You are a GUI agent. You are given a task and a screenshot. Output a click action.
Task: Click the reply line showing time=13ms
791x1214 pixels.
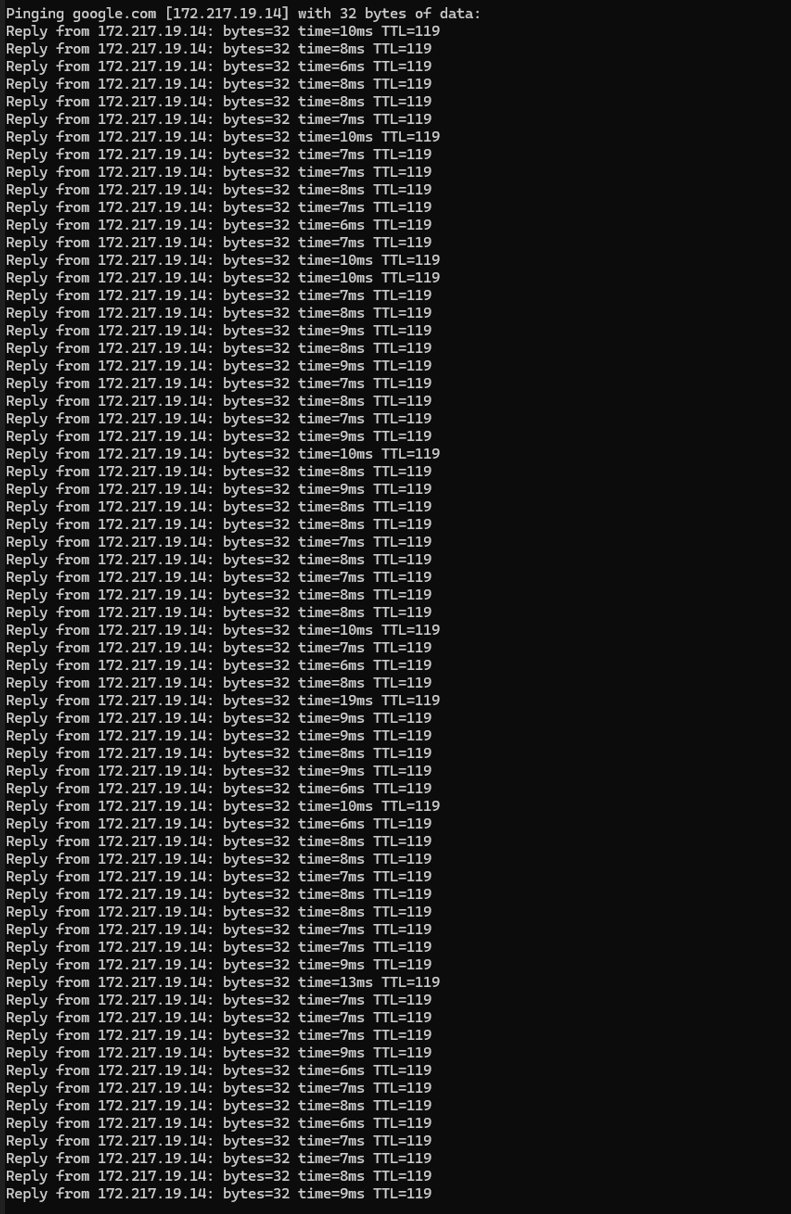tap(222, 982)
